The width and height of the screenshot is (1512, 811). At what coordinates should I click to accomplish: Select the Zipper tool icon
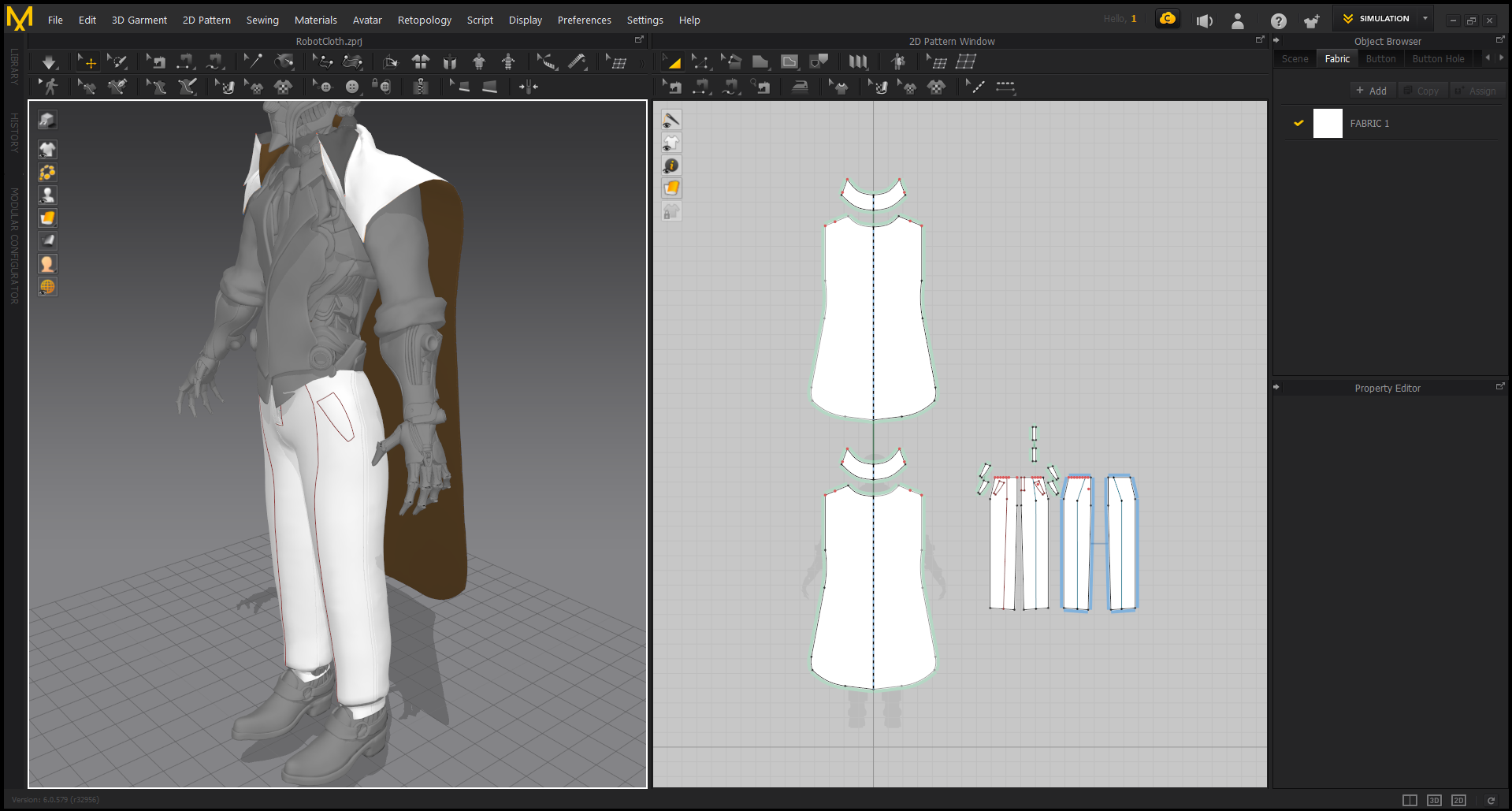(x=421, y=87)
